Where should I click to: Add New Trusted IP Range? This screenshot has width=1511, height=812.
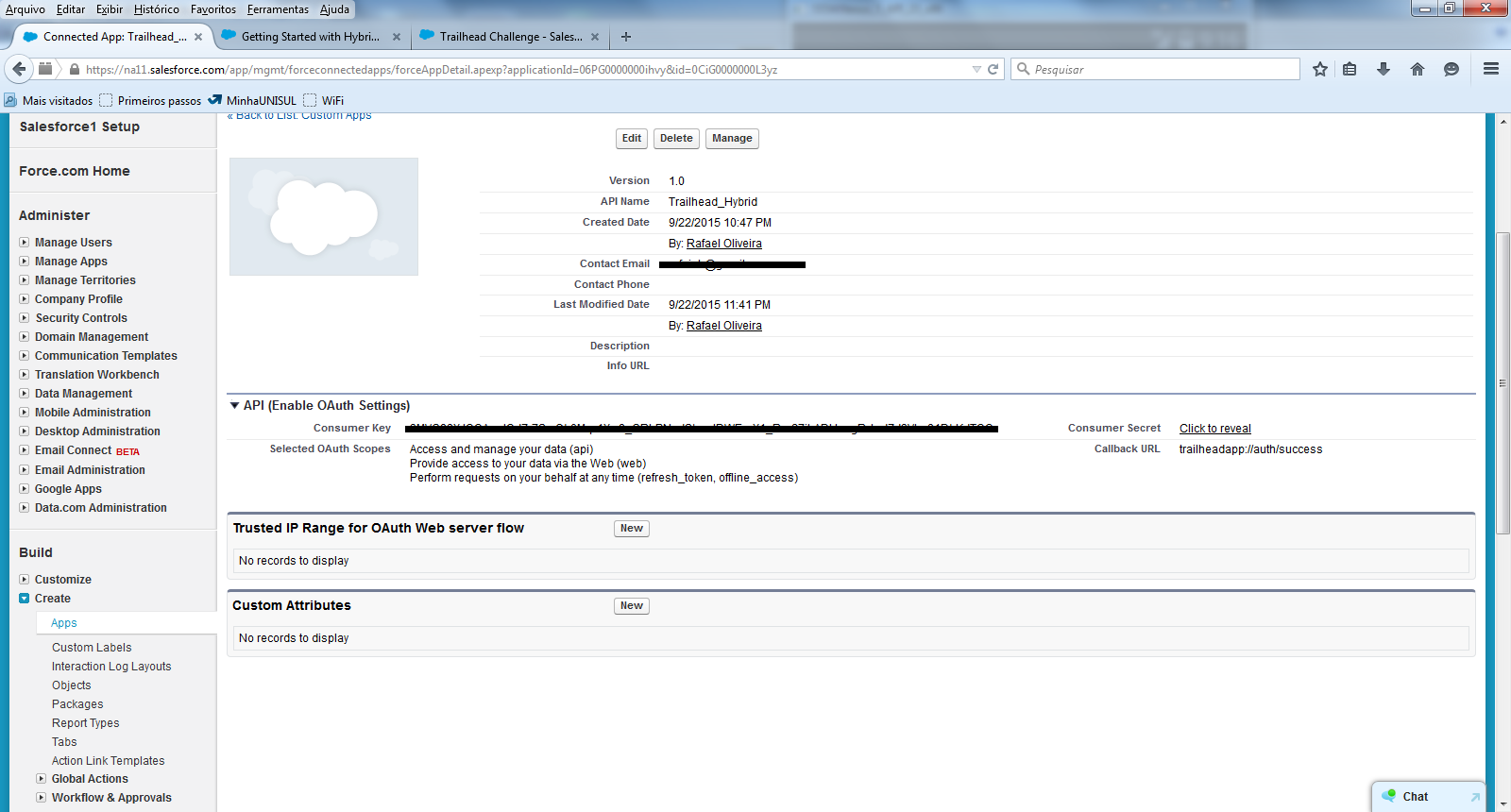click(632, 529)
